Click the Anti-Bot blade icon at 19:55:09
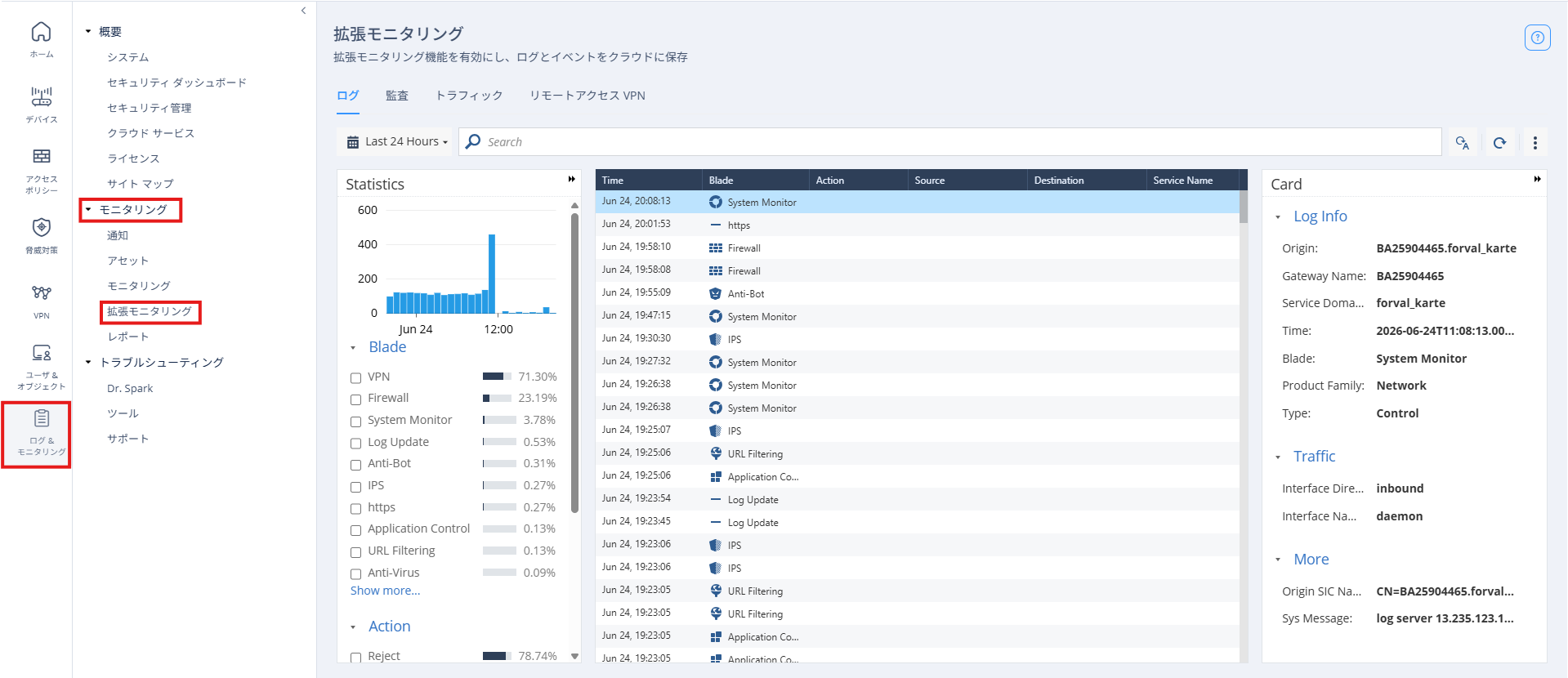Viewport: 1568px width, 678px height. tap(716, 293)
